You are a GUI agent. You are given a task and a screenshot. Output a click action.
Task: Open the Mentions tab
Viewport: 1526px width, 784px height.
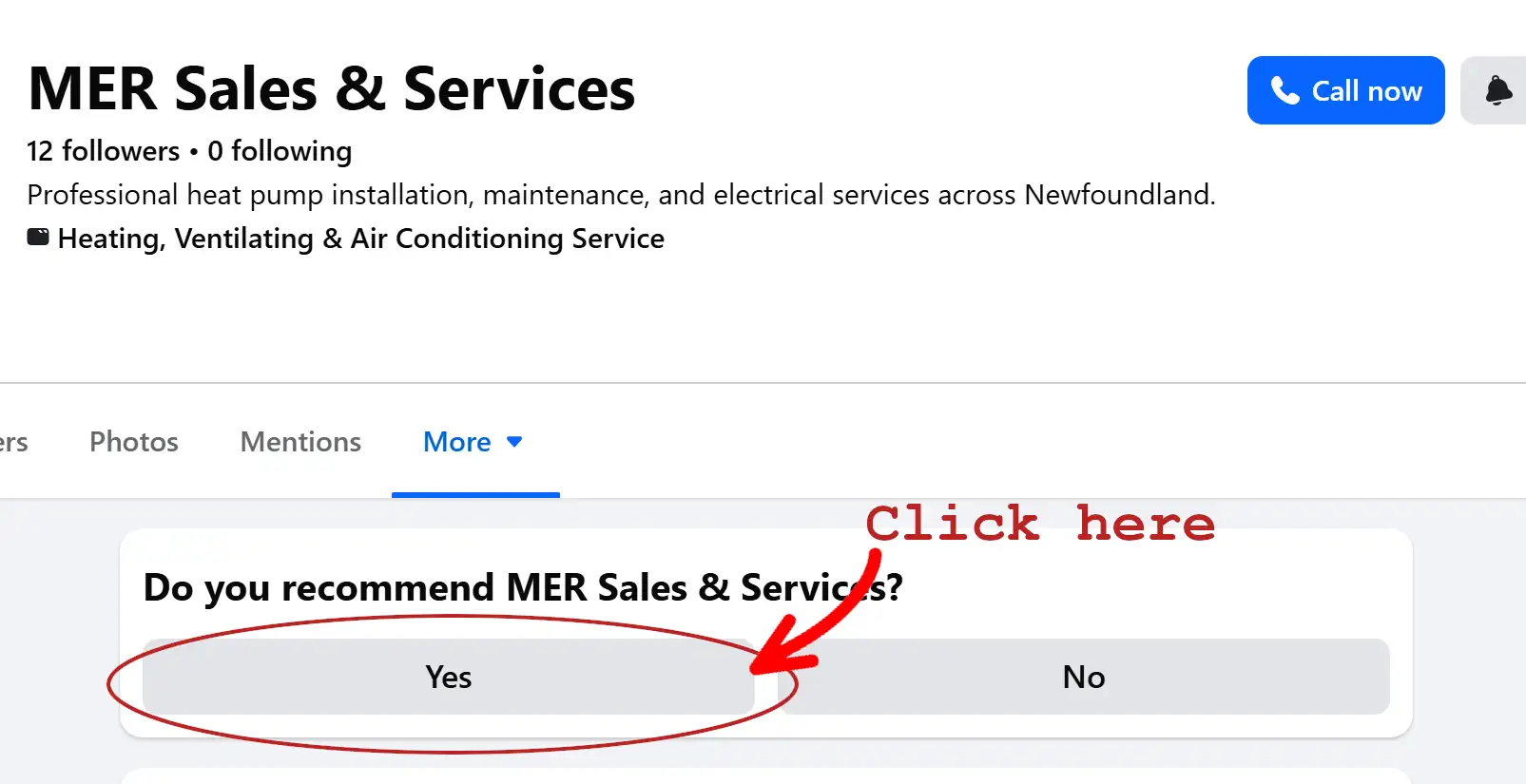tap(300, 441)
